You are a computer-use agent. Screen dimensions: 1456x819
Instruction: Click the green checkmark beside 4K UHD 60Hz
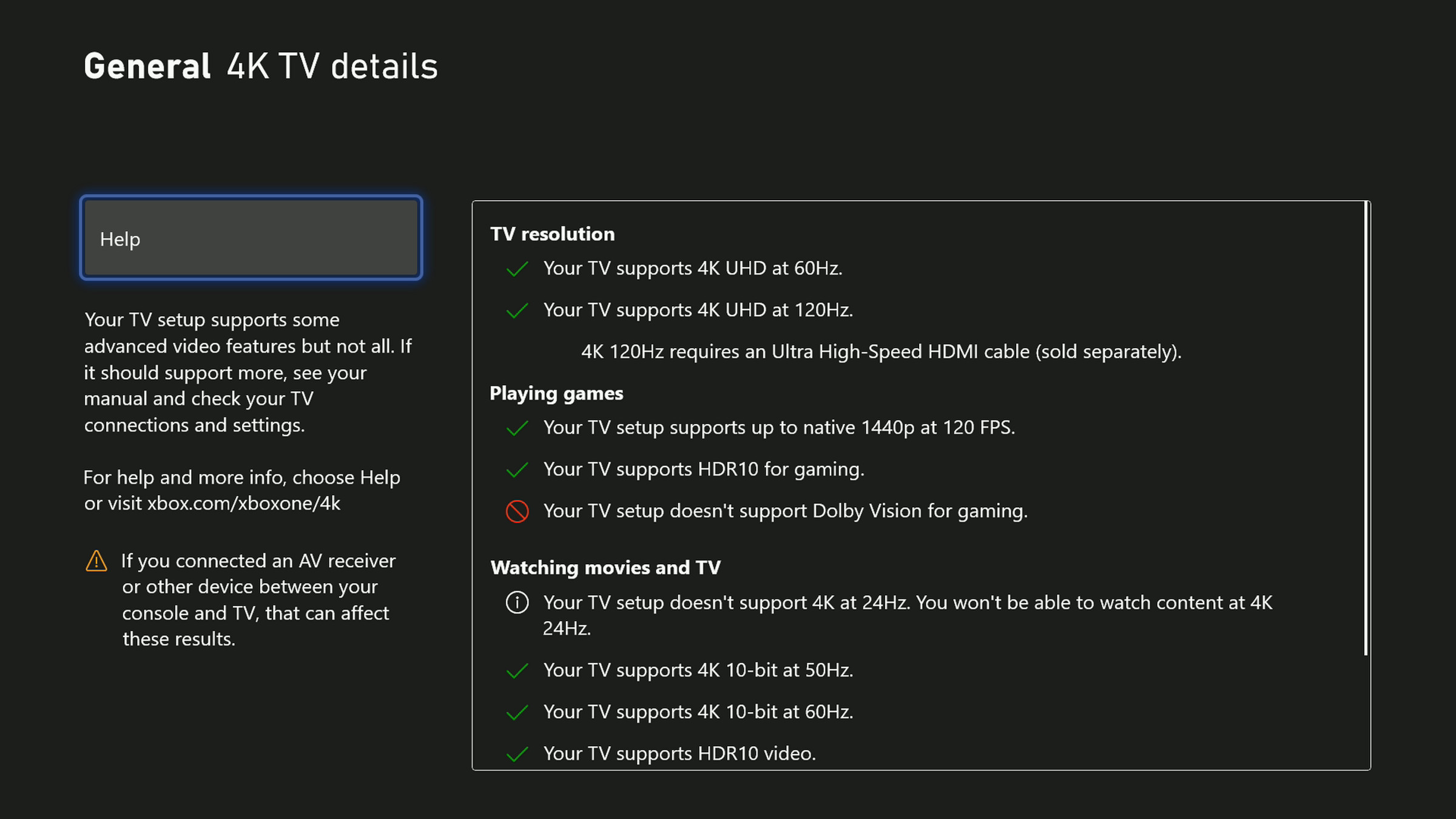(x=517, y=268)
